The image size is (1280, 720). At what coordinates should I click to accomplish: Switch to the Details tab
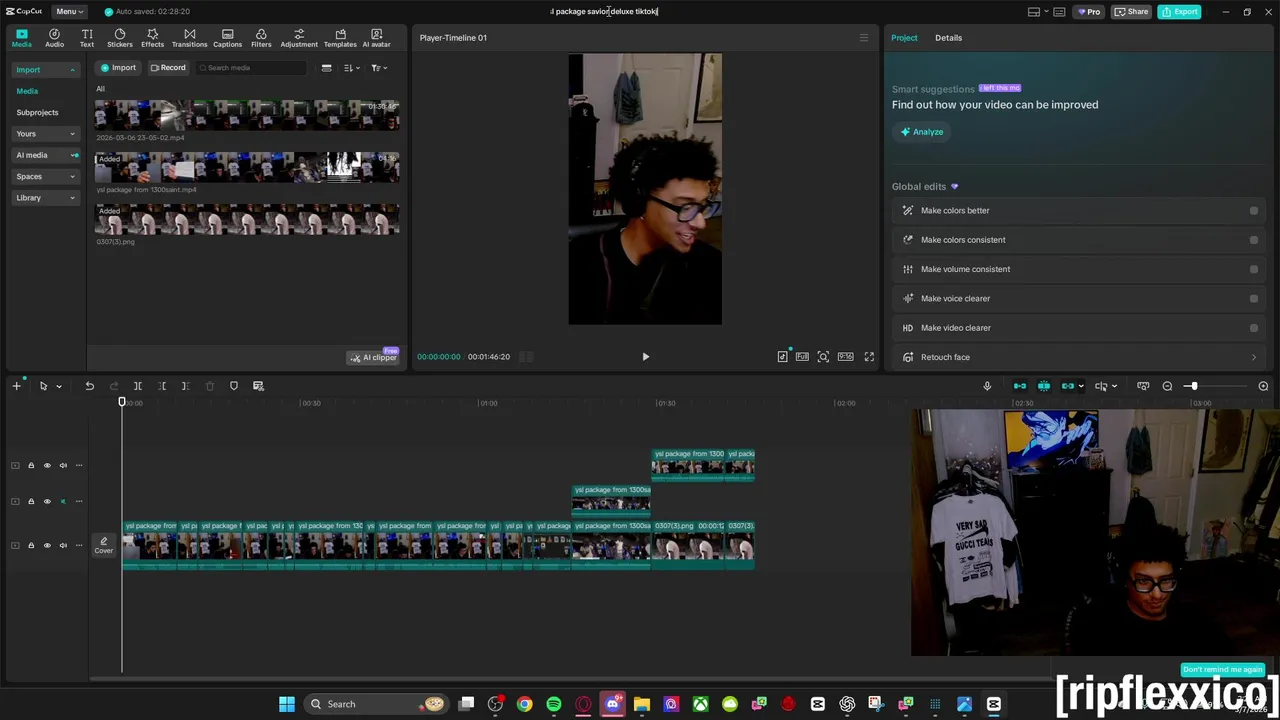[948, 38]
